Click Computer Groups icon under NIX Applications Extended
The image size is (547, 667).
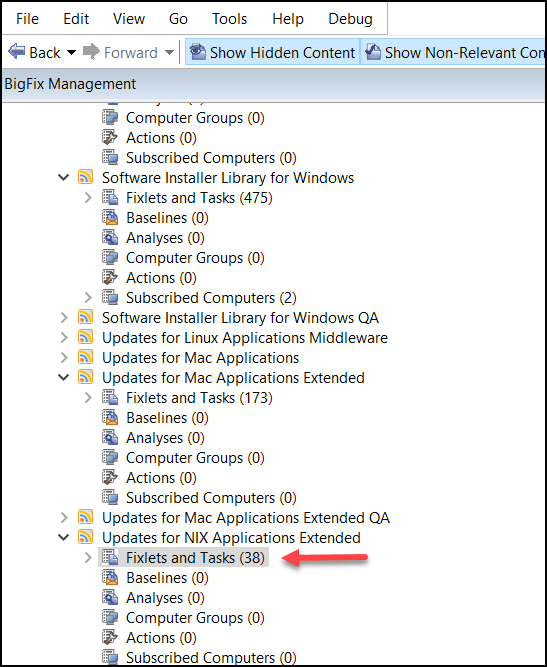pos(110,617)
